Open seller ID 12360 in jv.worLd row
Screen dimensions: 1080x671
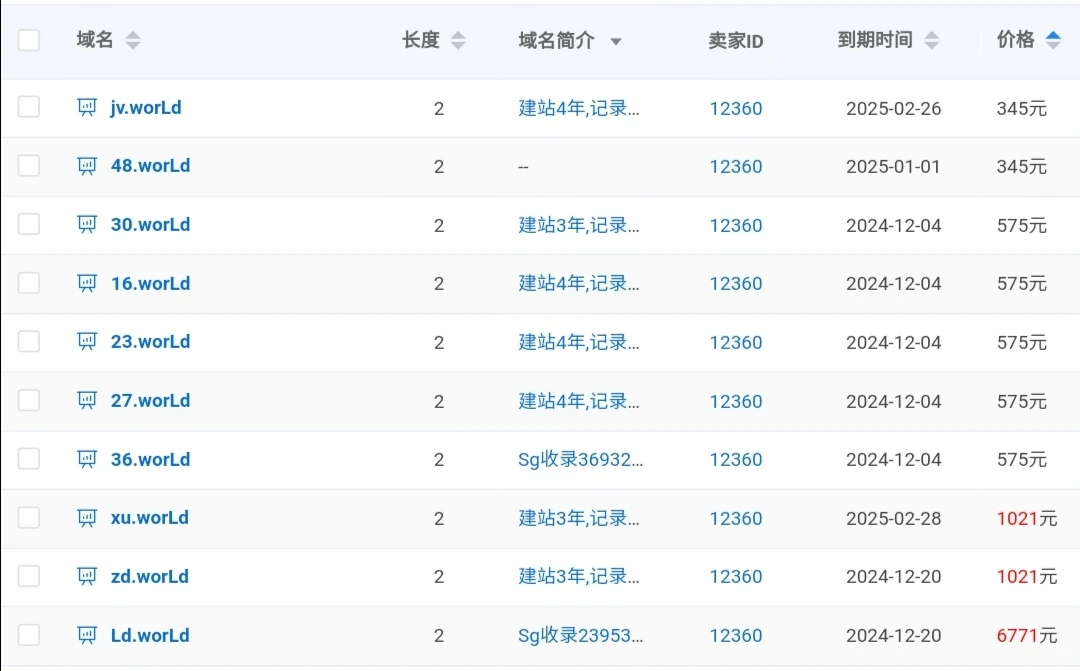point(736,108)
